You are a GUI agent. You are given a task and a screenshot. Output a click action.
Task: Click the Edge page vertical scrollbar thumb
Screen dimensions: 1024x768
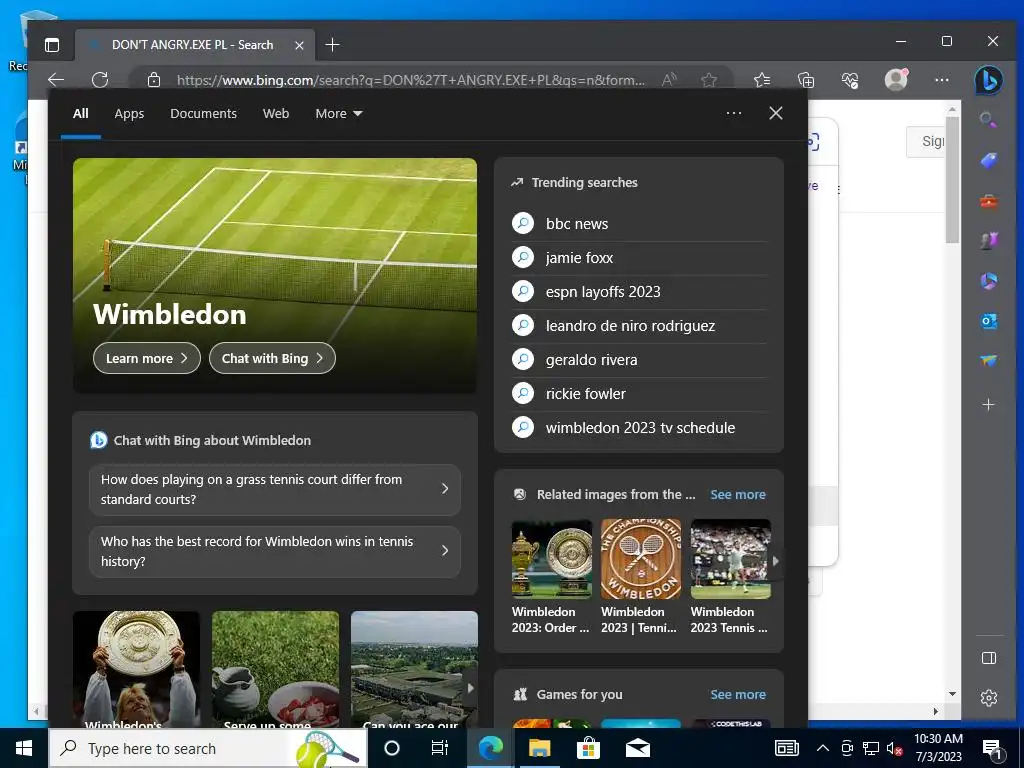click(952, 180)
